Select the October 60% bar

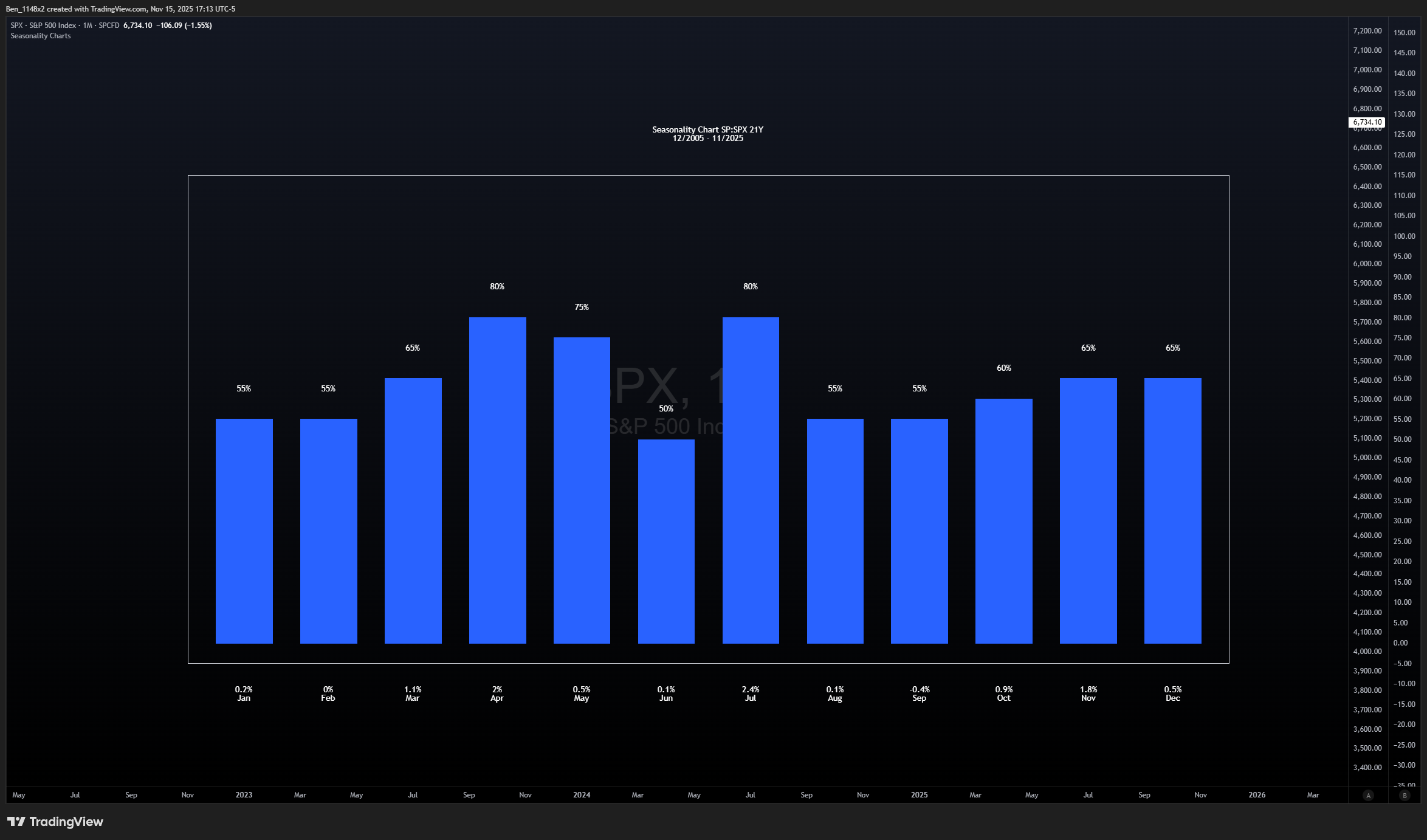(x=1003, y=521)
